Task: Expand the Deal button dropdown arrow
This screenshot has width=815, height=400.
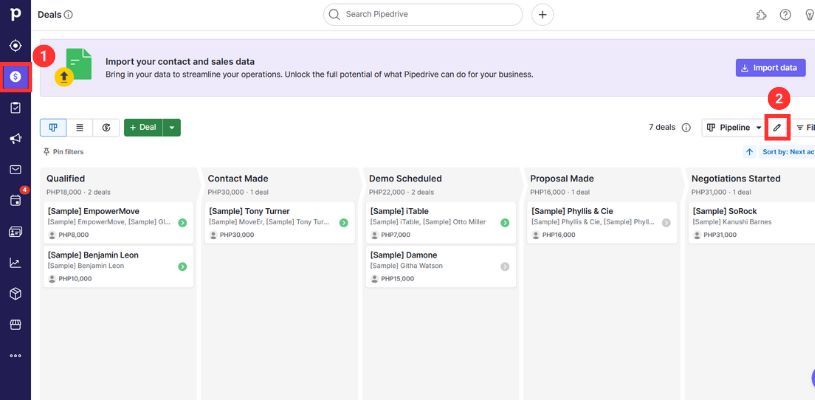Action: coord(172,127)
